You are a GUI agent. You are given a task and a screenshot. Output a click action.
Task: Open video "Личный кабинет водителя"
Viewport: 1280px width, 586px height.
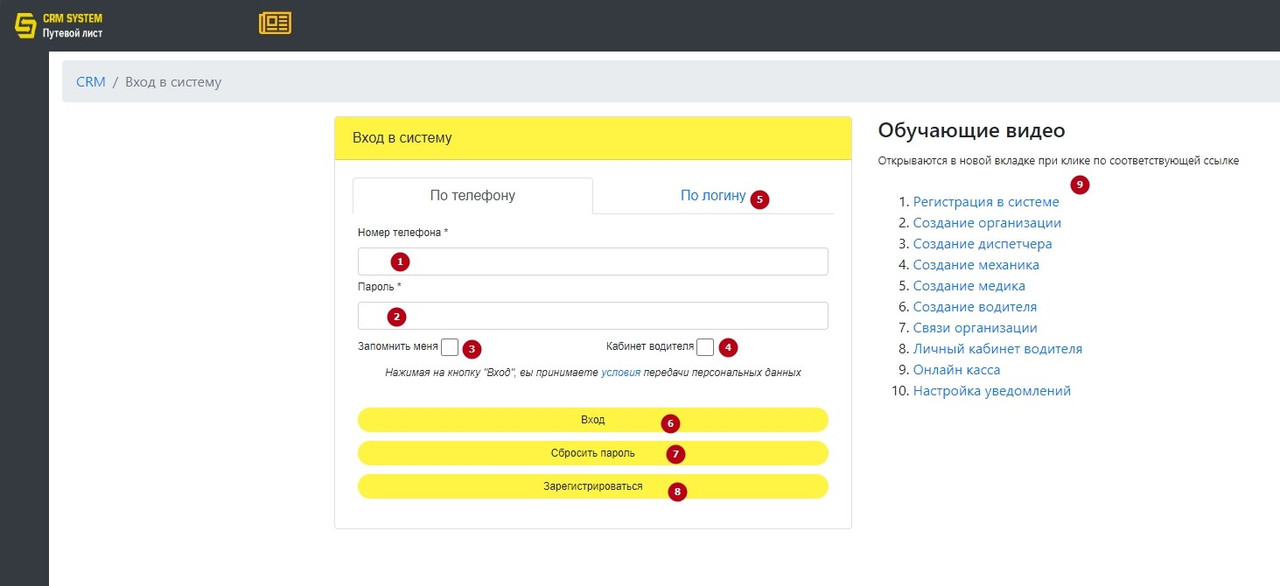pos(998,349)
